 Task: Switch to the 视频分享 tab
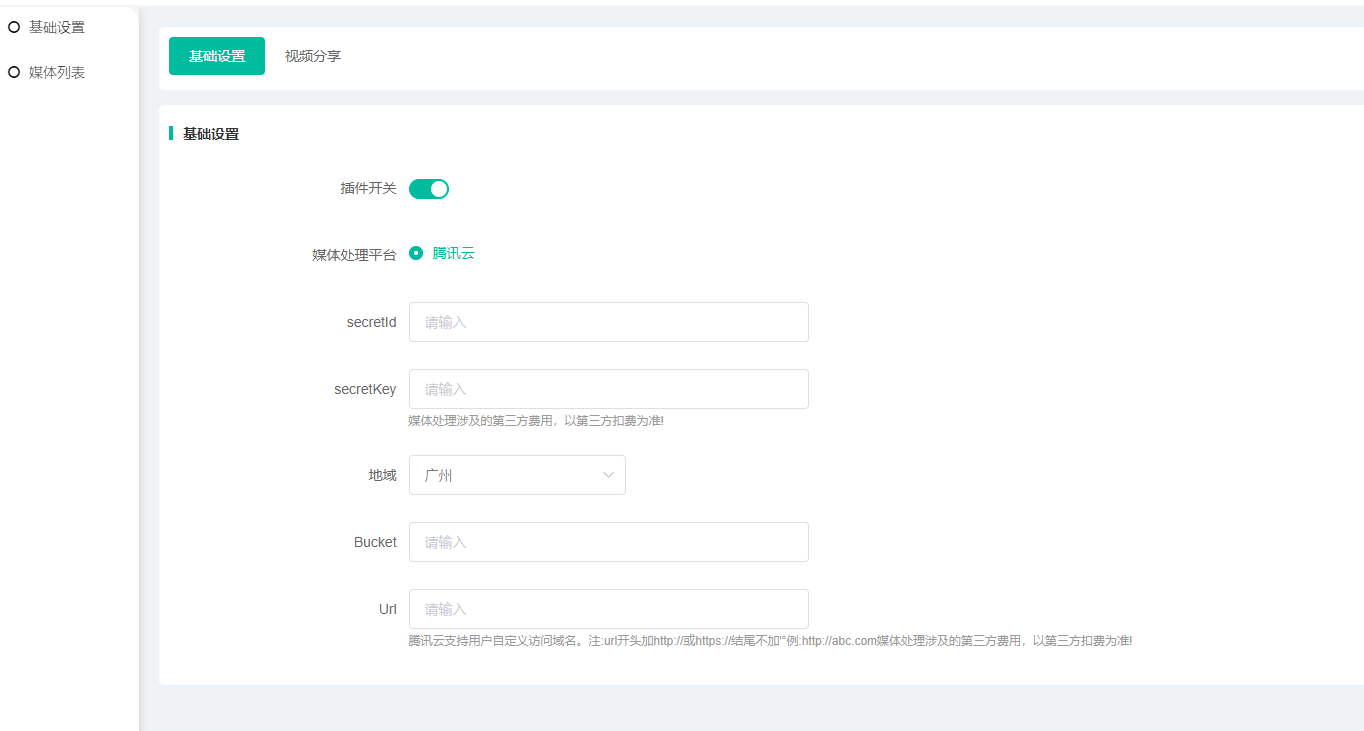click(313, 56)
